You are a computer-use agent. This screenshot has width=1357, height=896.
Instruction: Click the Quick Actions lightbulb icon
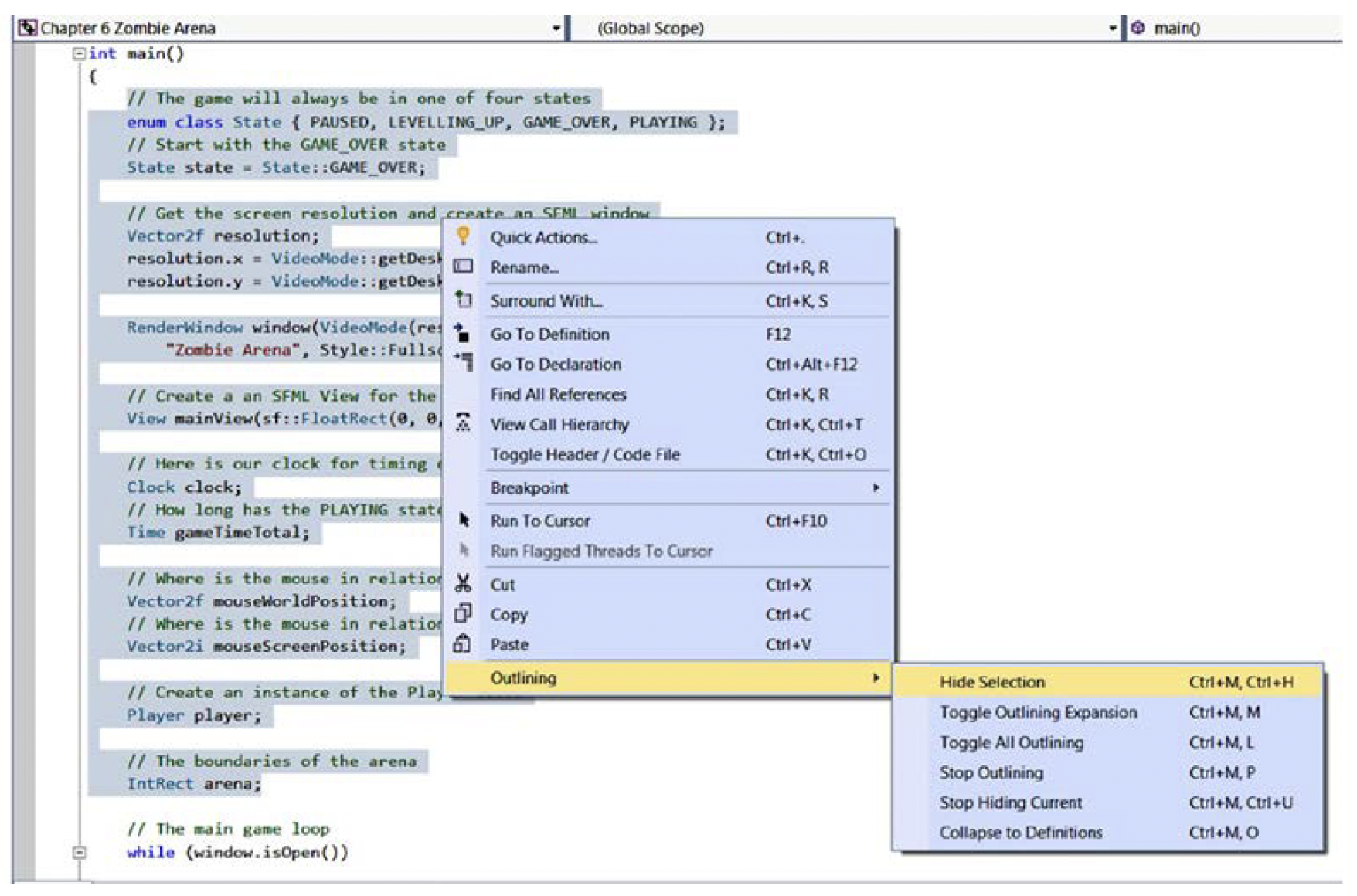(463, 236)
